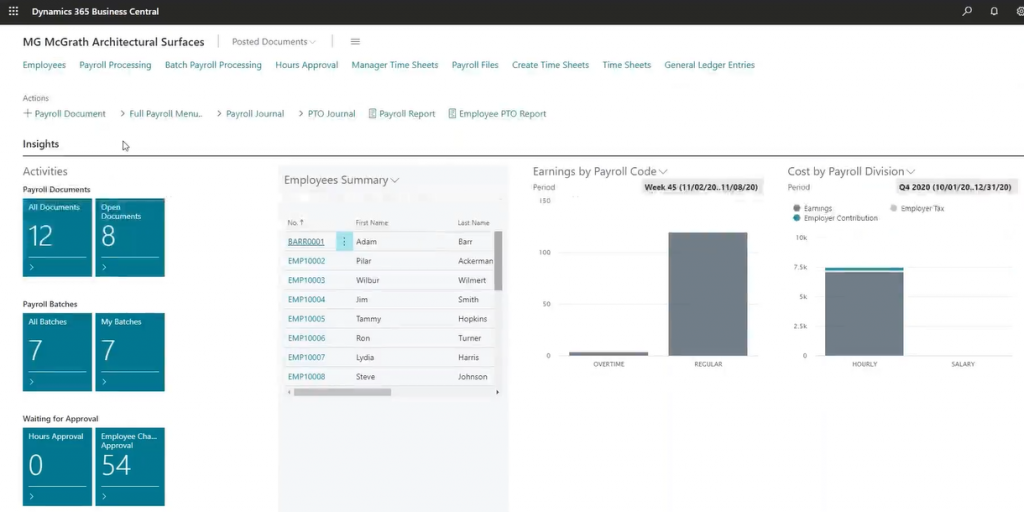Viewport: 1024px width, 512px height.
Task: Click the Last Name column header
Action: (x=473, y=223)
